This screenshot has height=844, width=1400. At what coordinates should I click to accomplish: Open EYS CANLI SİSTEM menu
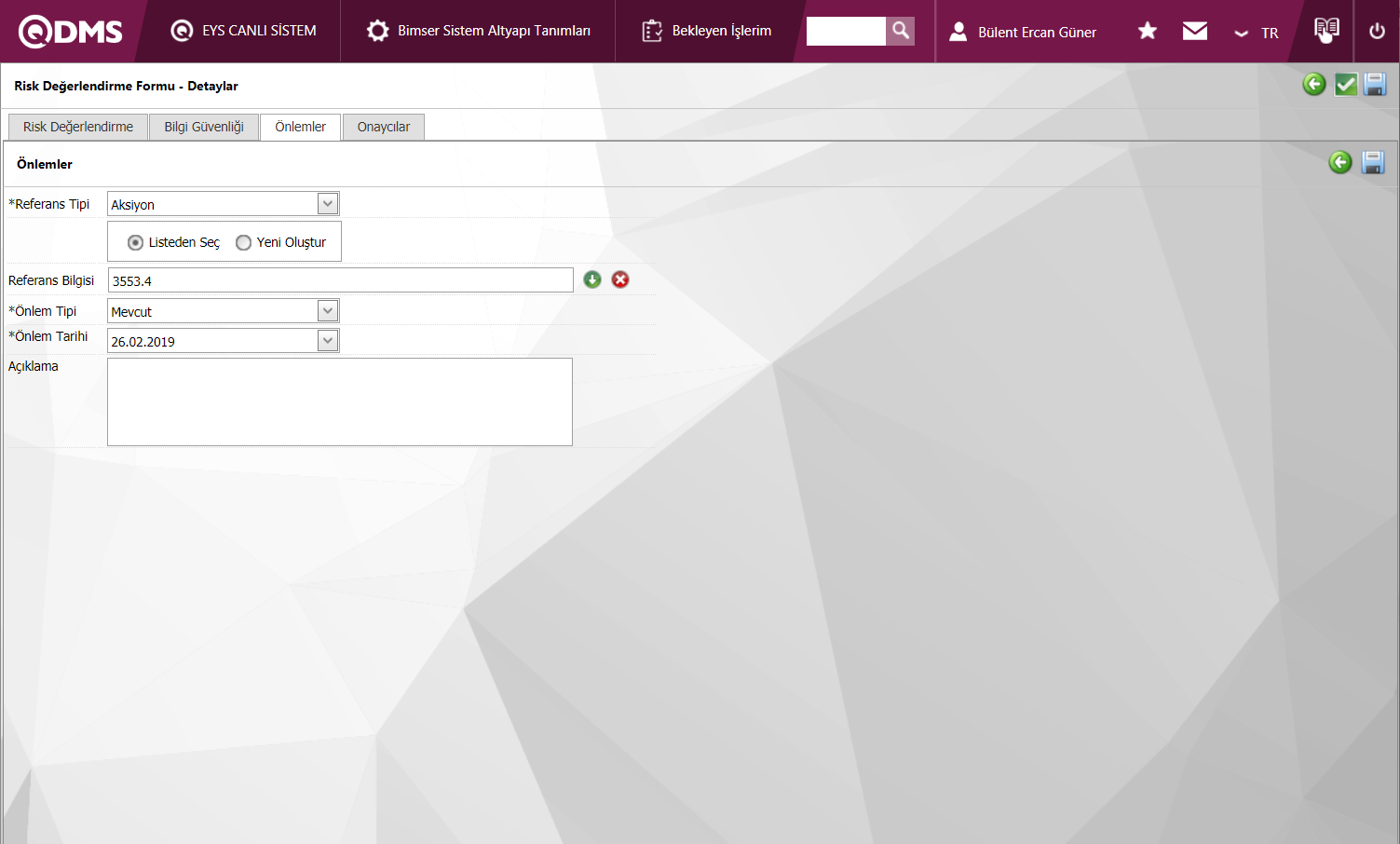244,31
